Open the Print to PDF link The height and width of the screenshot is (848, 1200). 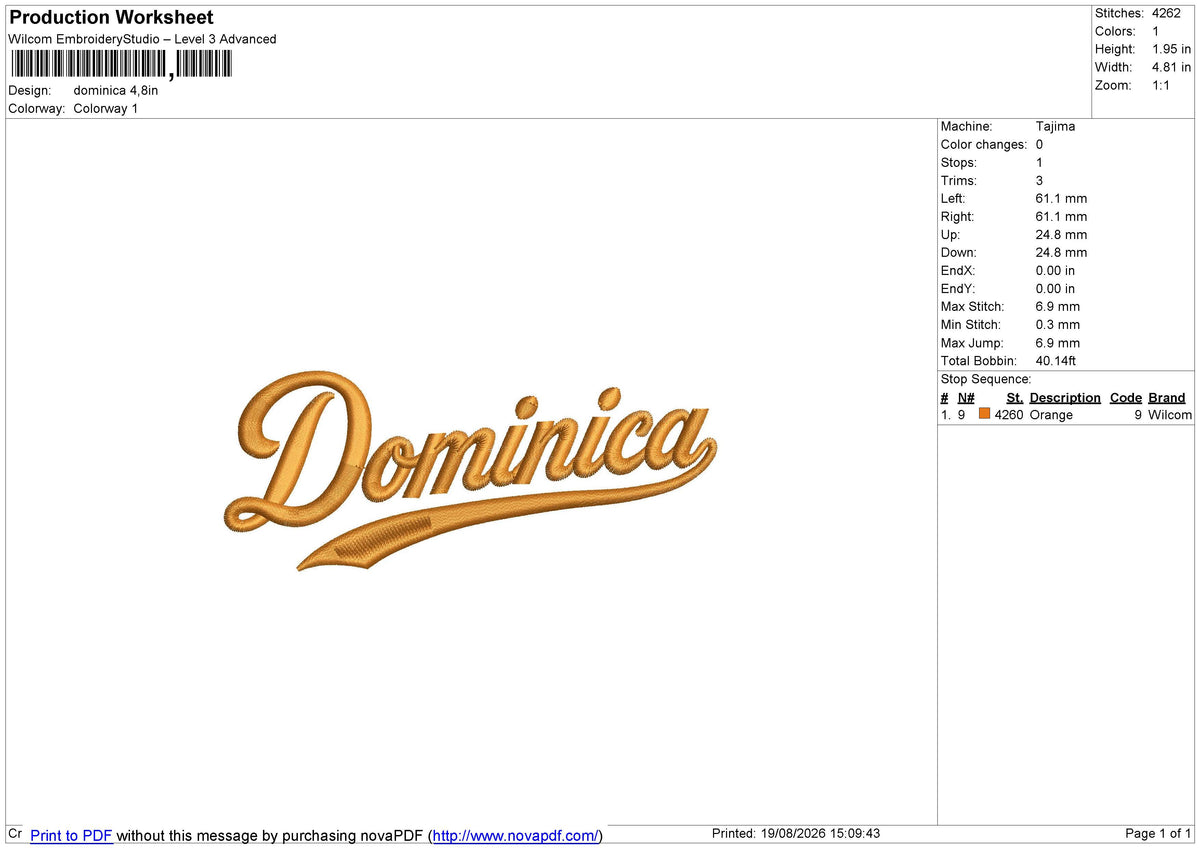pyautogui.click(x=71, y=835)
